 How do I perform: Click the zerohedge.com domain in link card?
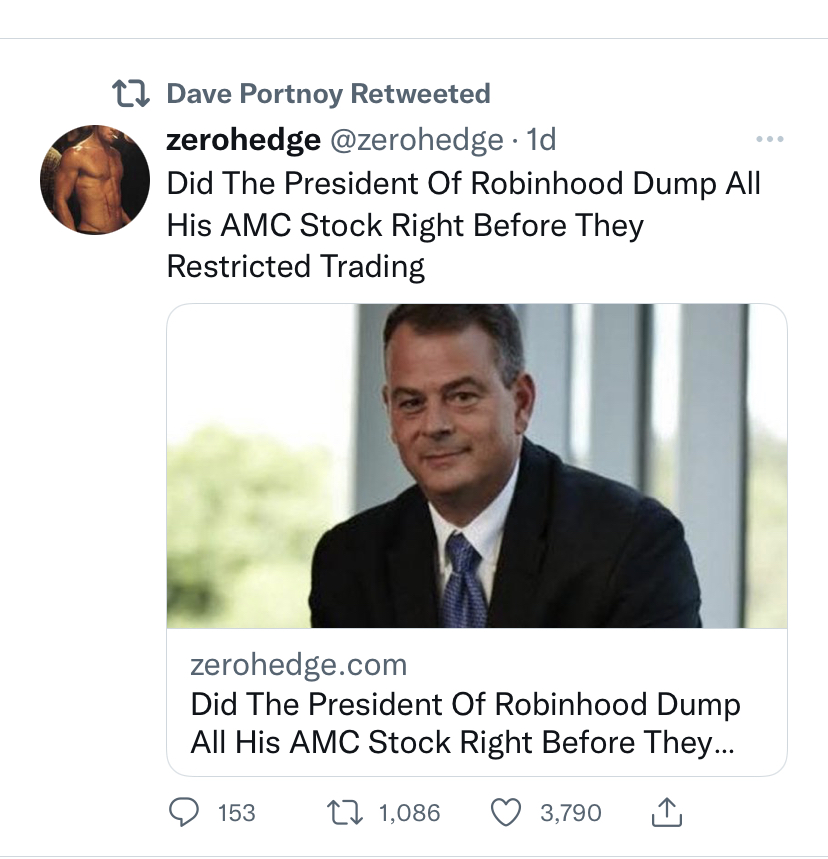(x=299, y=664)
